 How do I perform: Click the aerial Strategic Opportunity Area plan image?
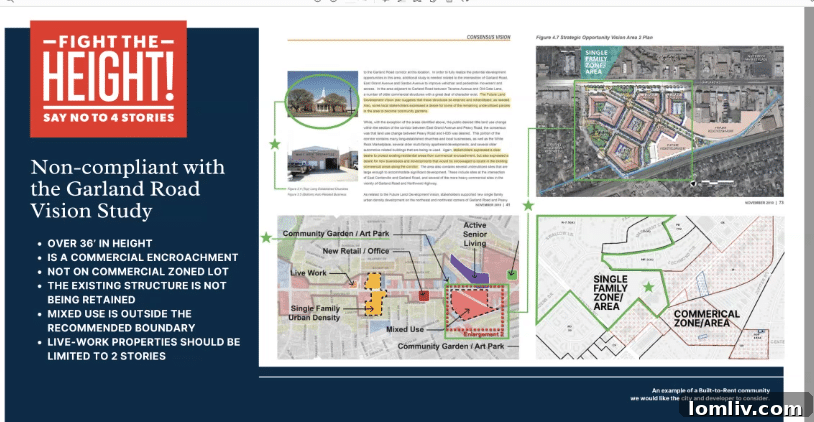[x=660, y=121]
